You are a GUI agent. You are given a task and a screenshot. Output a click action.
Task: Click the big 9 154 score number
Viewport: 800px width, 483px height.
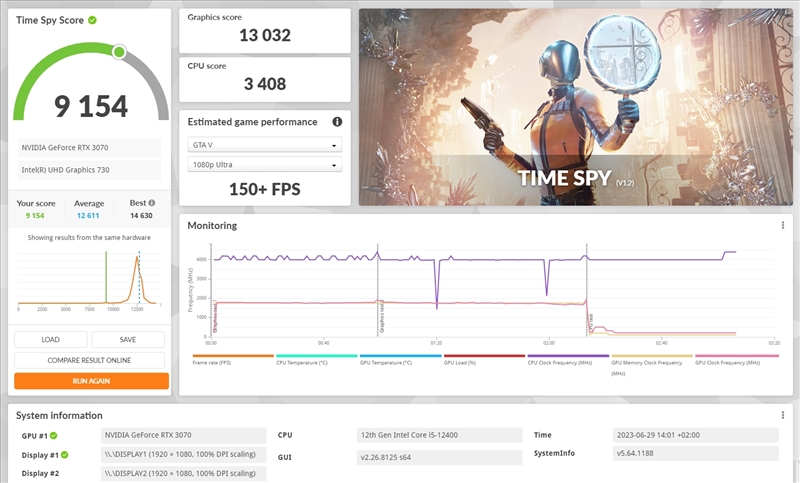(91, 106)
